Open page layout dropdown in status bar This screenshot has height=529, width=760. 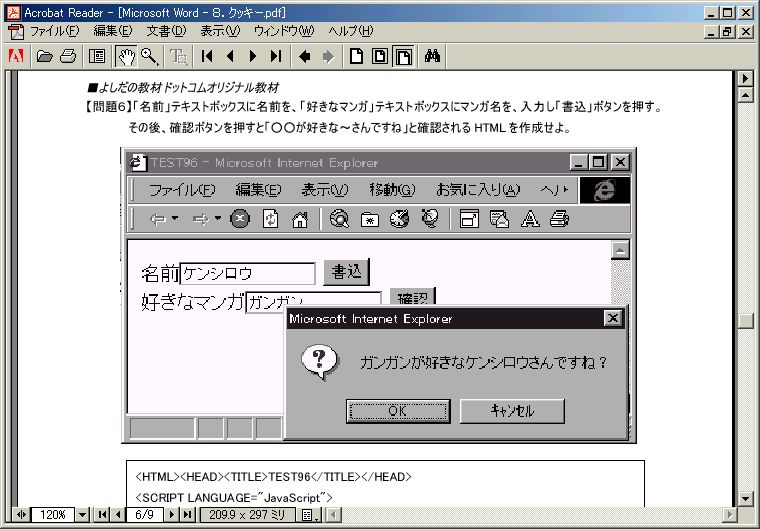pos(309,514)
